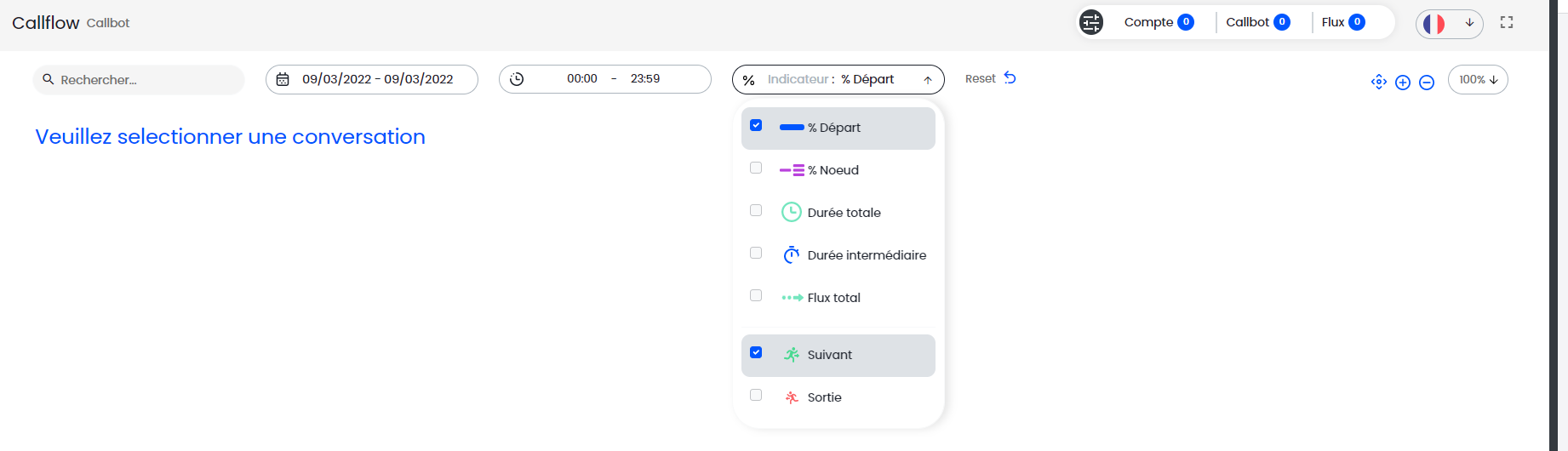Click the zoom in plus icon

(1403, 82)
